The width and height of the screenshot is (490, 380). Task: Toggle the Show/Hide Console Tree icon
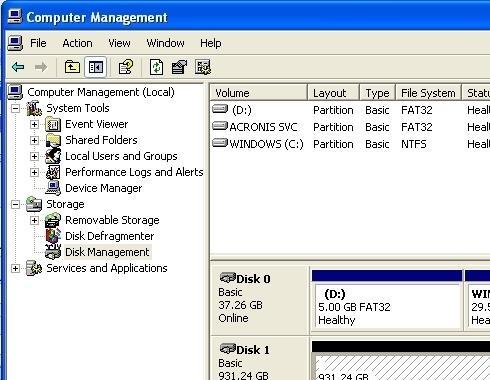(95, 67)
